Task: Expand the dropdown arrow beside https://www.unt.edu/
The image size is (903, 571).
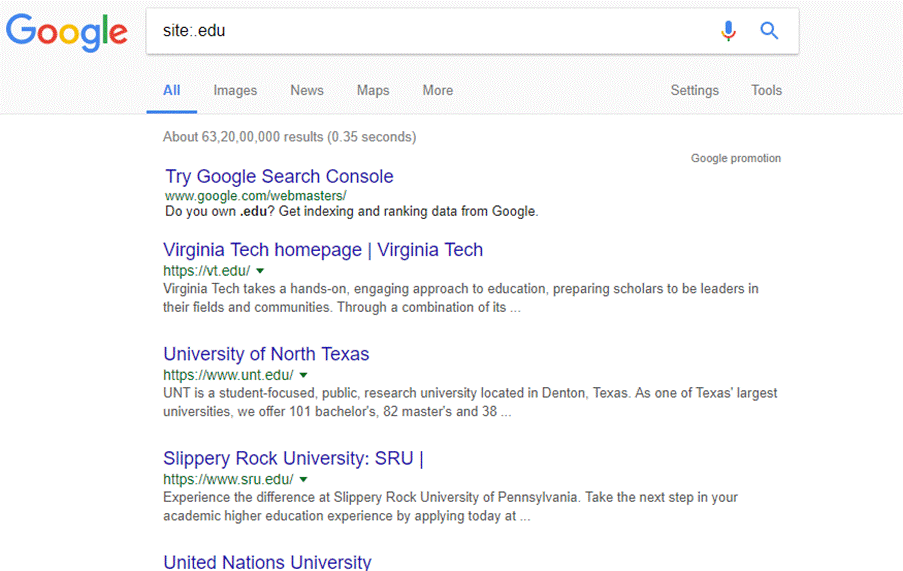Action: 304,376
